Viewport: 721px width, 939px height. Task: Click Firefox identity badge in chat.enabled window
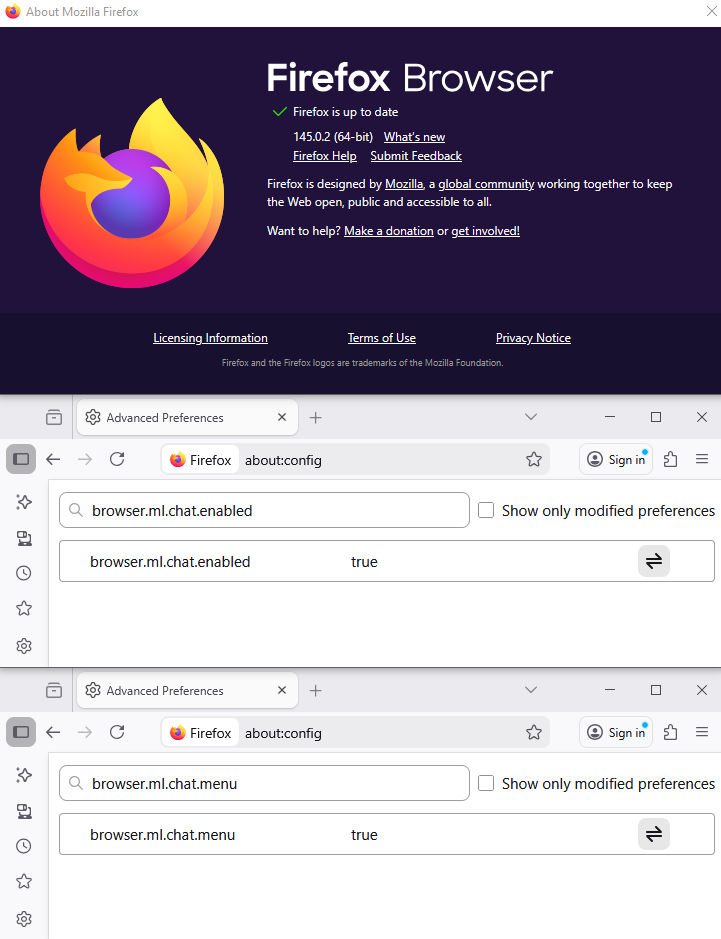pyautogui.click(x=201, y=460)
